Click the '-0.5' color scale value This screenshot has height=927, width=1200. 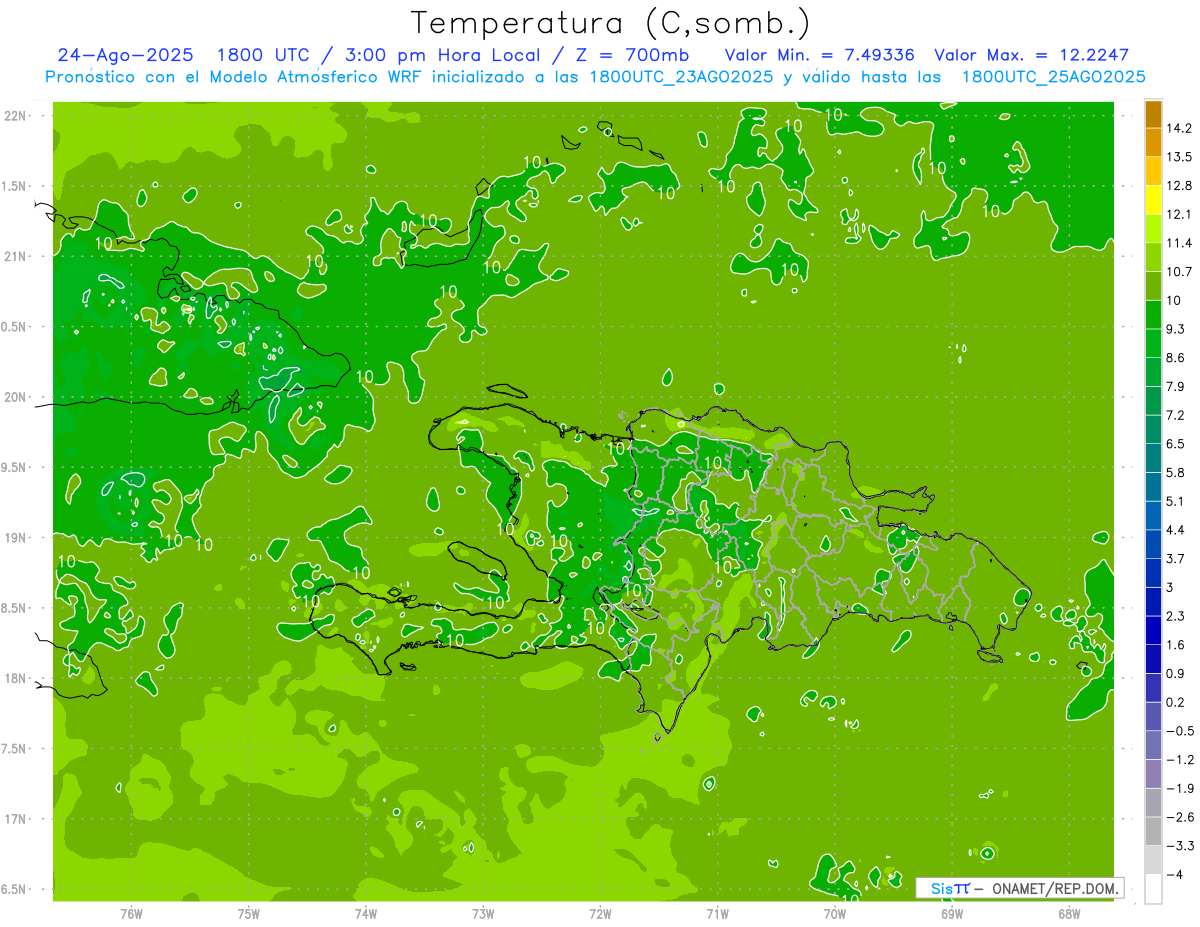click(x=1180, y=731)
